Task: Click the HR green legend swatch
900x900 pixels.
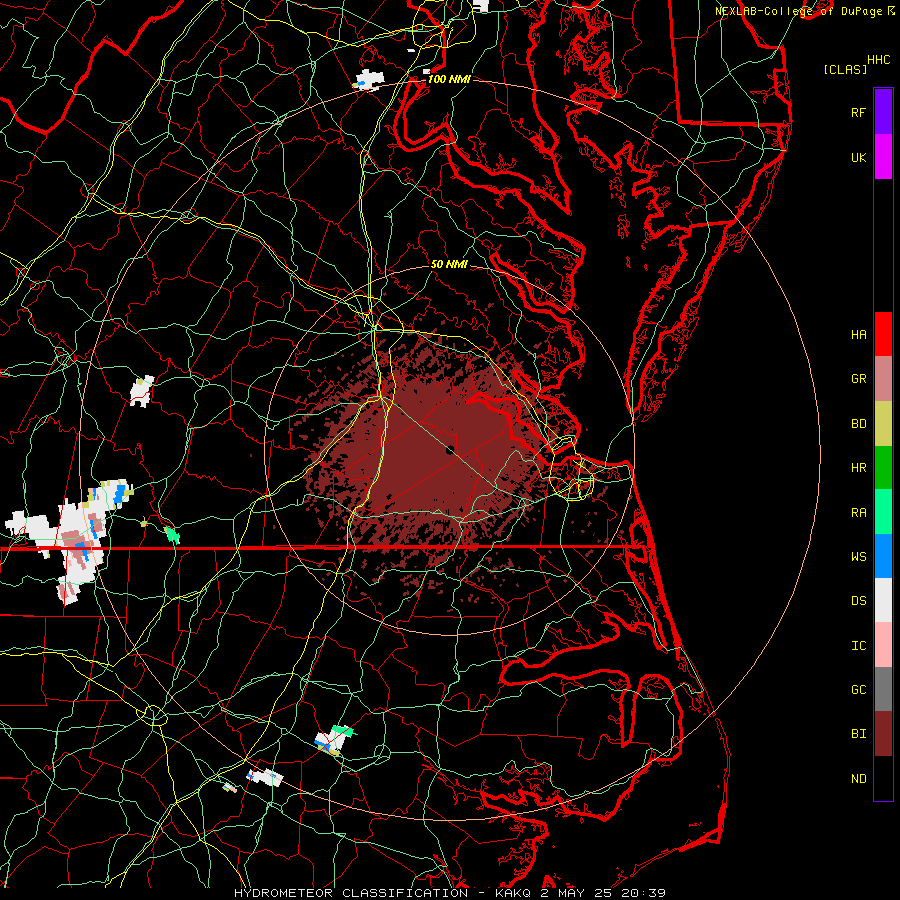Action: click(x=883, y=467)
